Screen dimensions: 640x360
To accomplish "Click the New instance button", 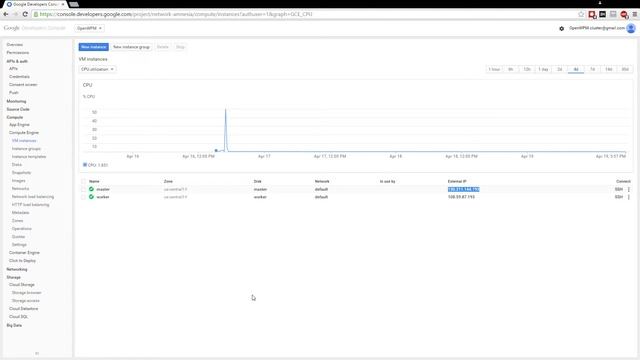I will tap(93, 47).
